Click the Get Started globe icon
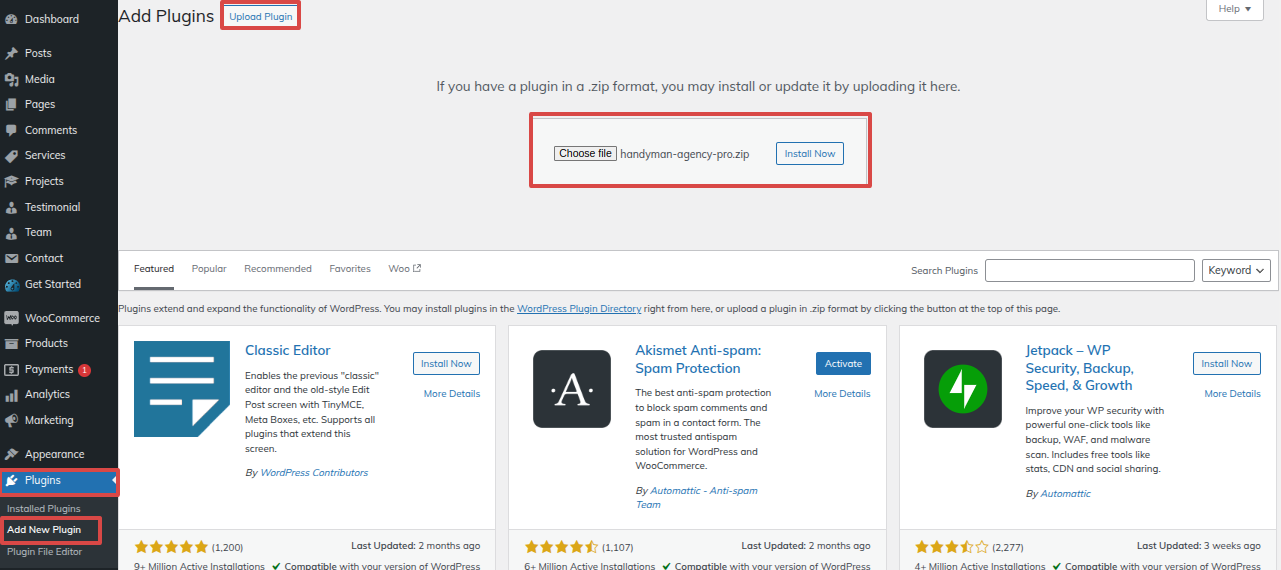Viewport: 1281px width, 570px height. click(11, 284)
